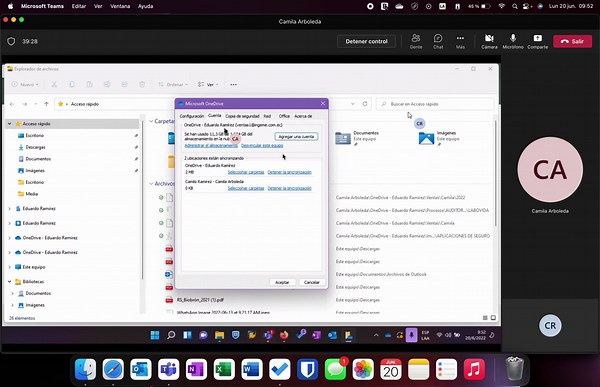
Task: Click Detener la sincronización for the 0 KB location
Action: [x=289, y=188]
